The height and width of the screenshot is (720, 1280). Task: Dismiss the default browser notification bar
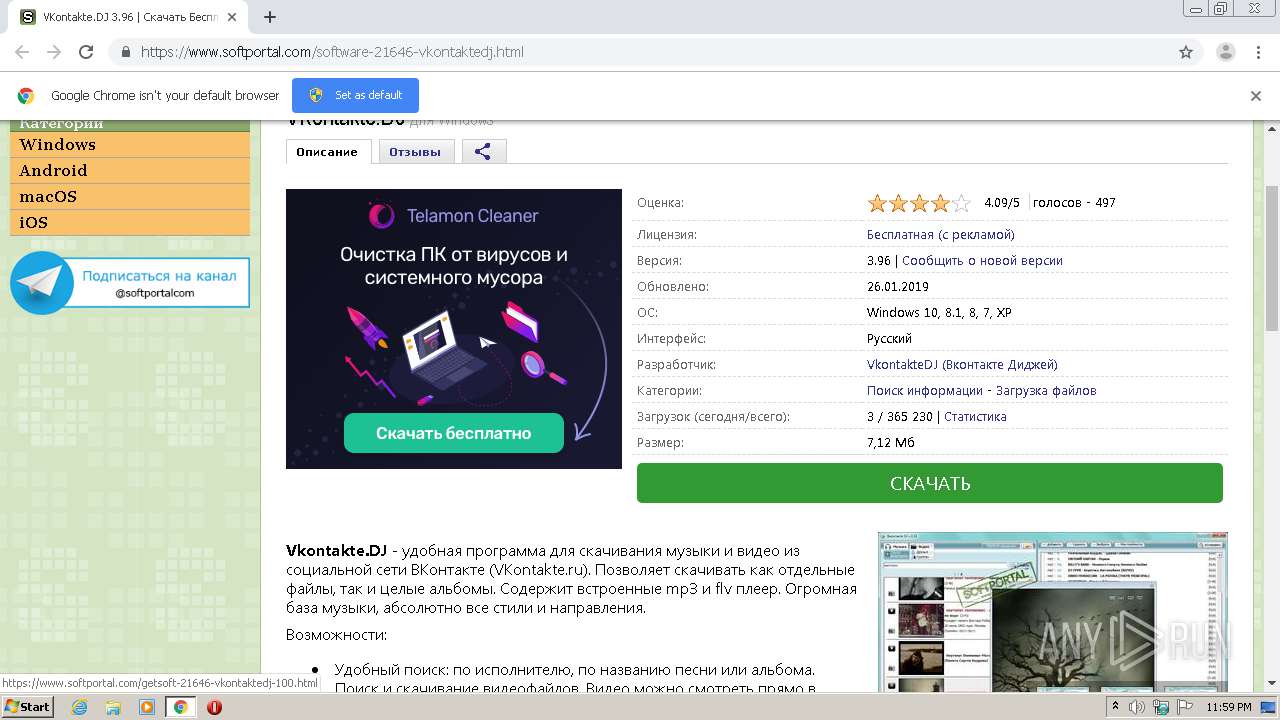(1256, 96)
